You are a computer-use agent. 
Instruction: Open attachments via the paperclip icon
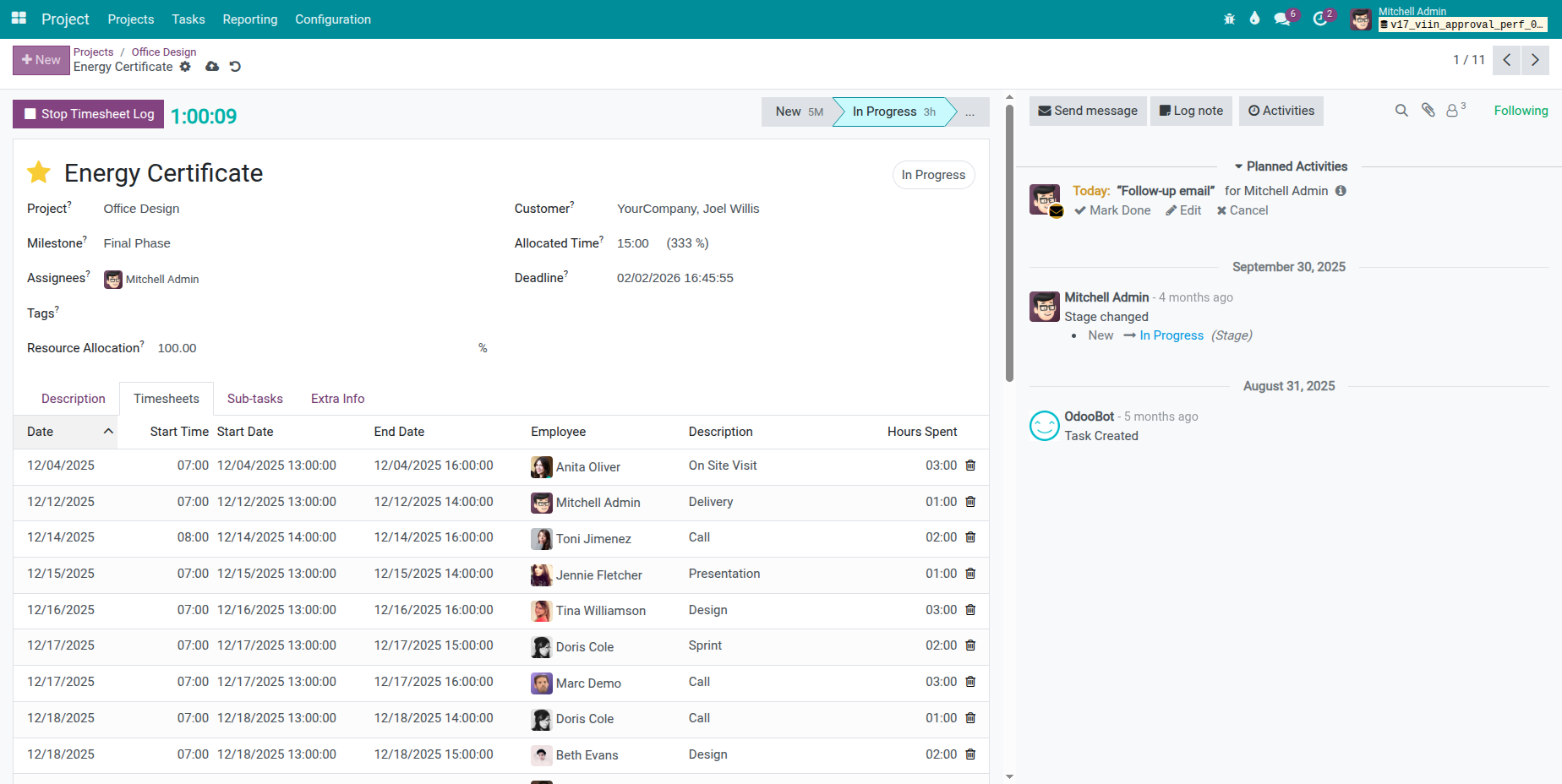[1428, 111]
